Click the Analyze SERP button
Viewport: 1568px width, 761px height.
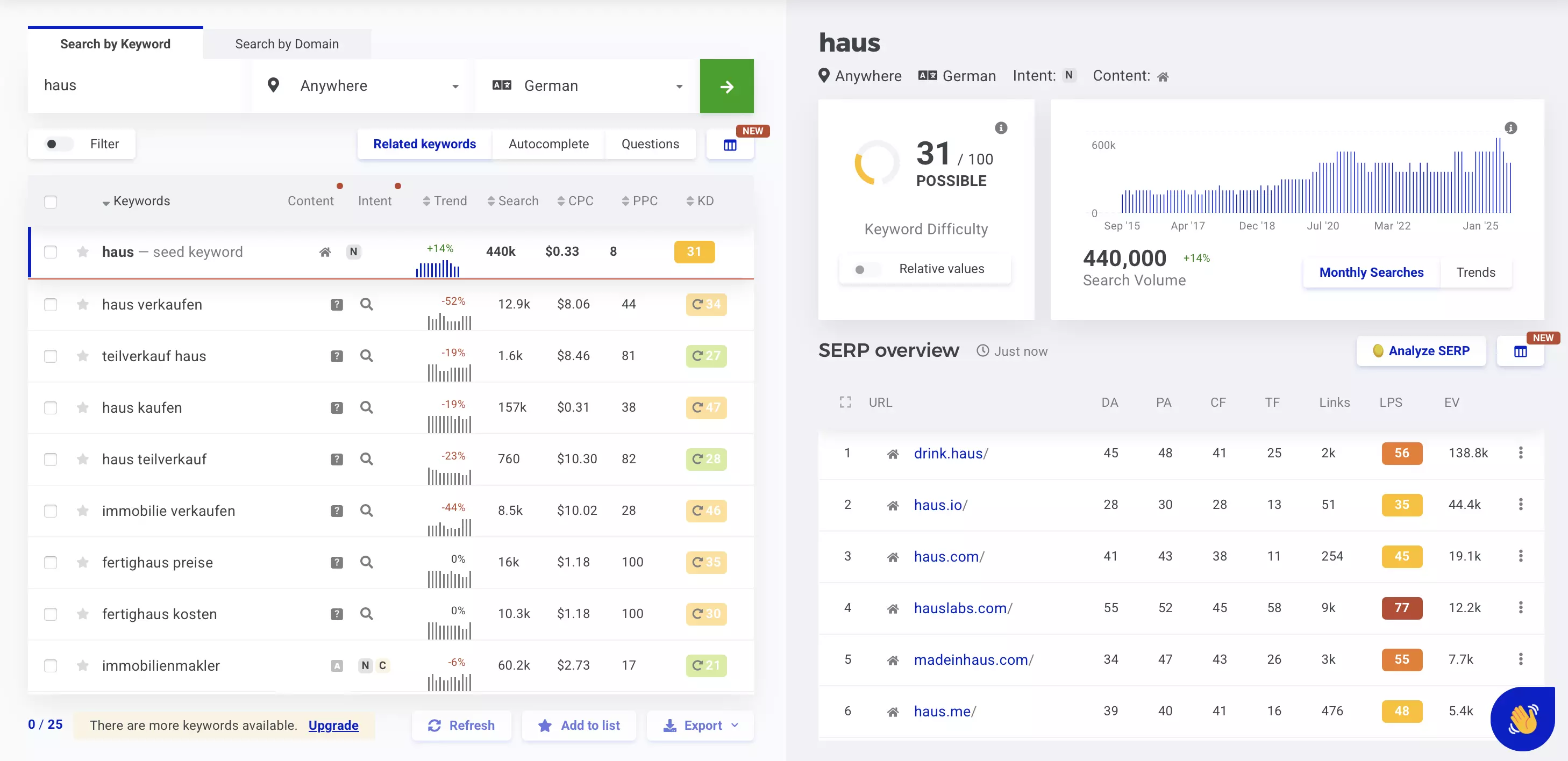tap(1421, 350)
